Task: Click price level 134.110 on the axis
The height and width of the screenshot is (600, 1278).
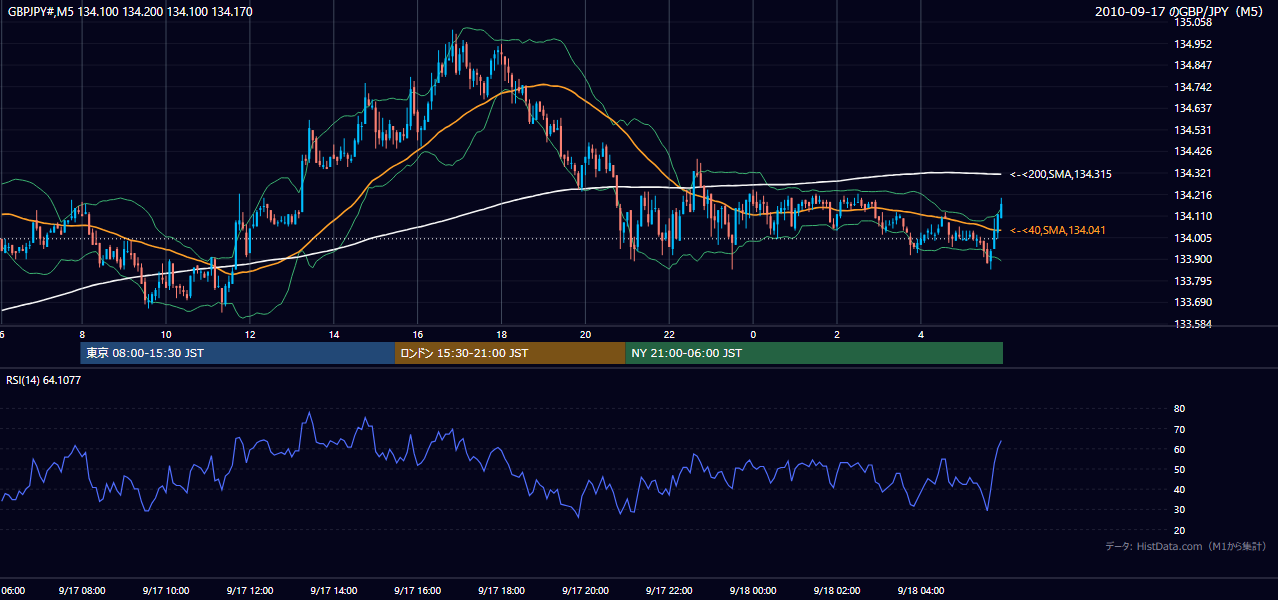Action: 1193,216
